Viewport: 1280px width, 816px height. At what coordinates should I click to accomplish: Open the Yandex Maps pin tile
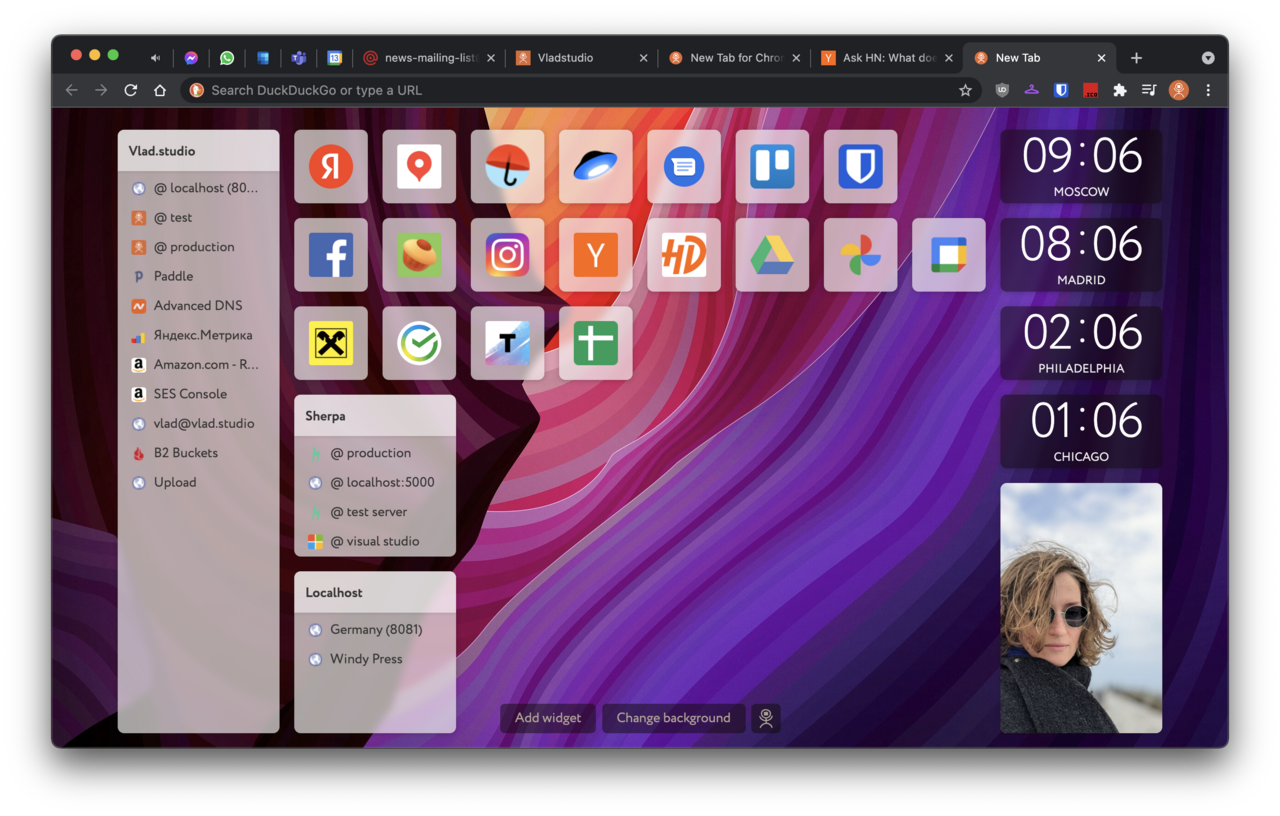419,167
